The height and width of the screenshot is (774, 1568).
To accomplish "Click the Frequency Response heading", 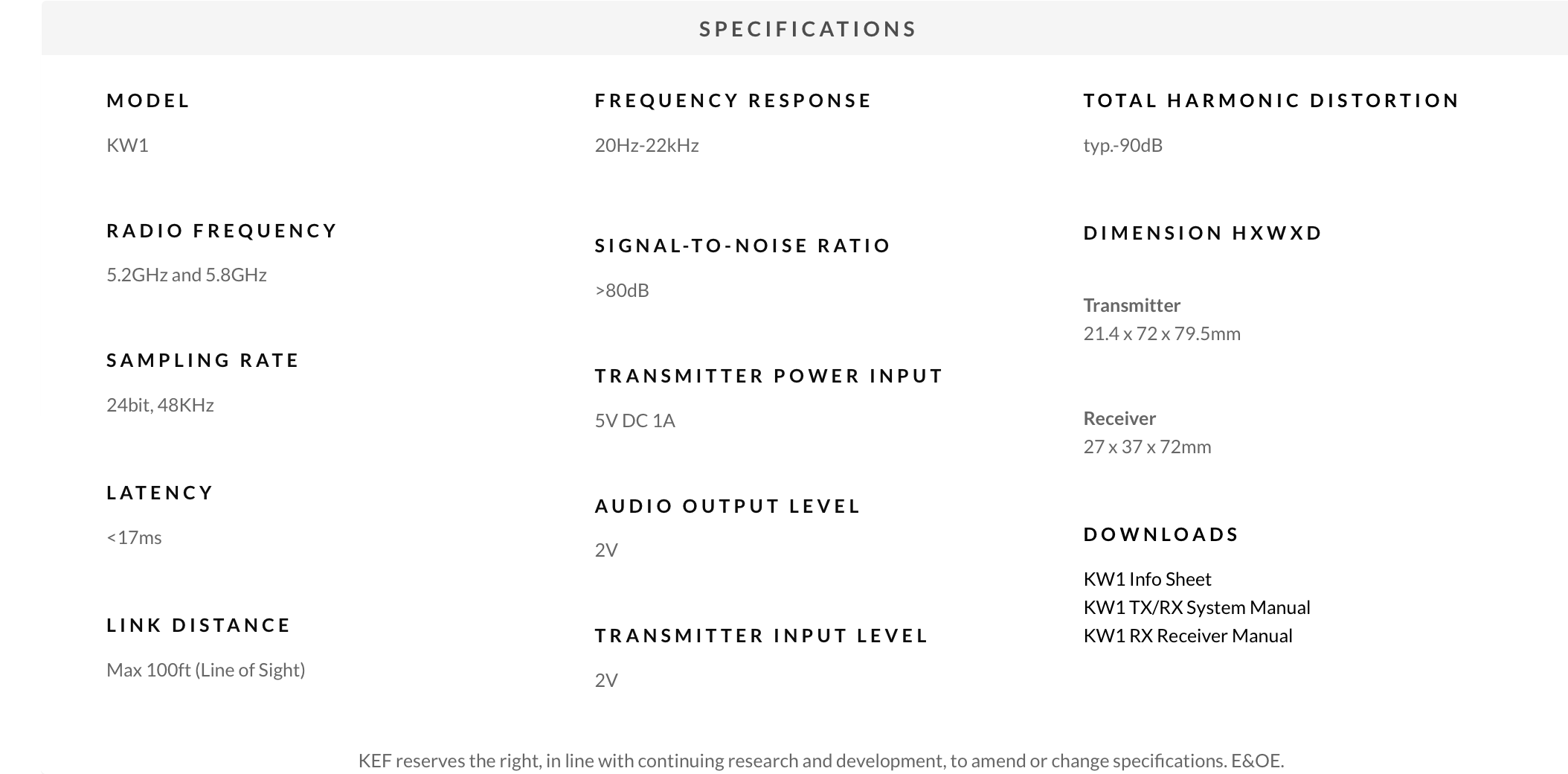I will 733,100.
